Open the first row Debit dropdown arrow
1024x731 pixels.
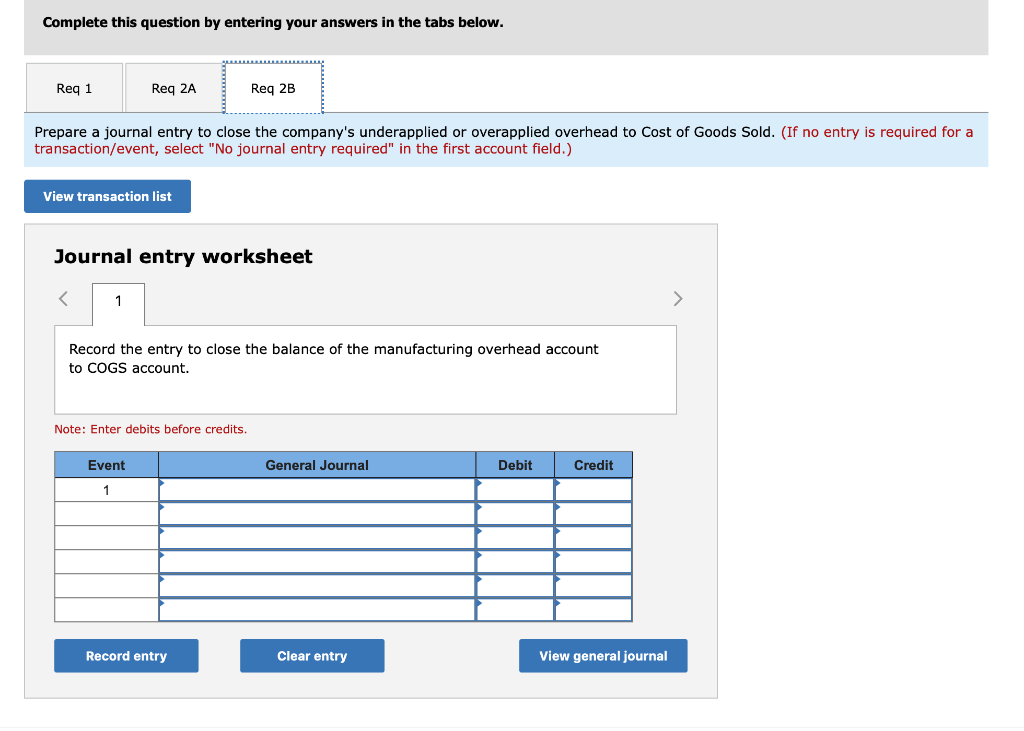(x=480, y=486)
